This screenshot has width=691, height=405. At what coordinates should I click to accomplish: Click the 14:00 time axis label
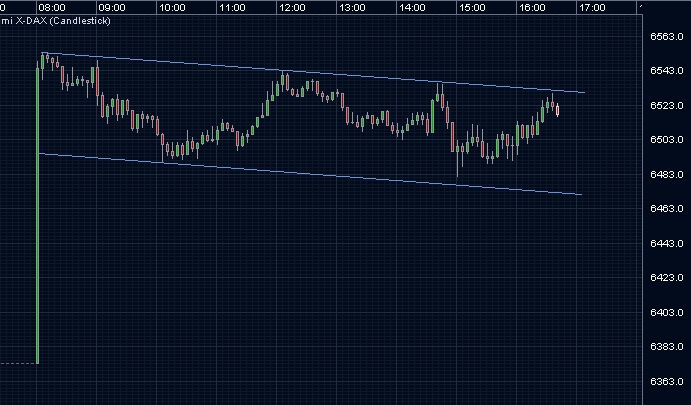coord(412,7)
